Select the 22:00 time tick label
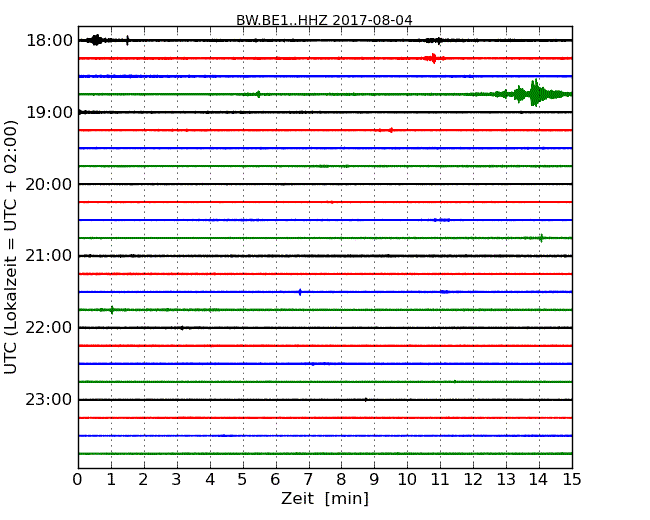 [49, 328]
